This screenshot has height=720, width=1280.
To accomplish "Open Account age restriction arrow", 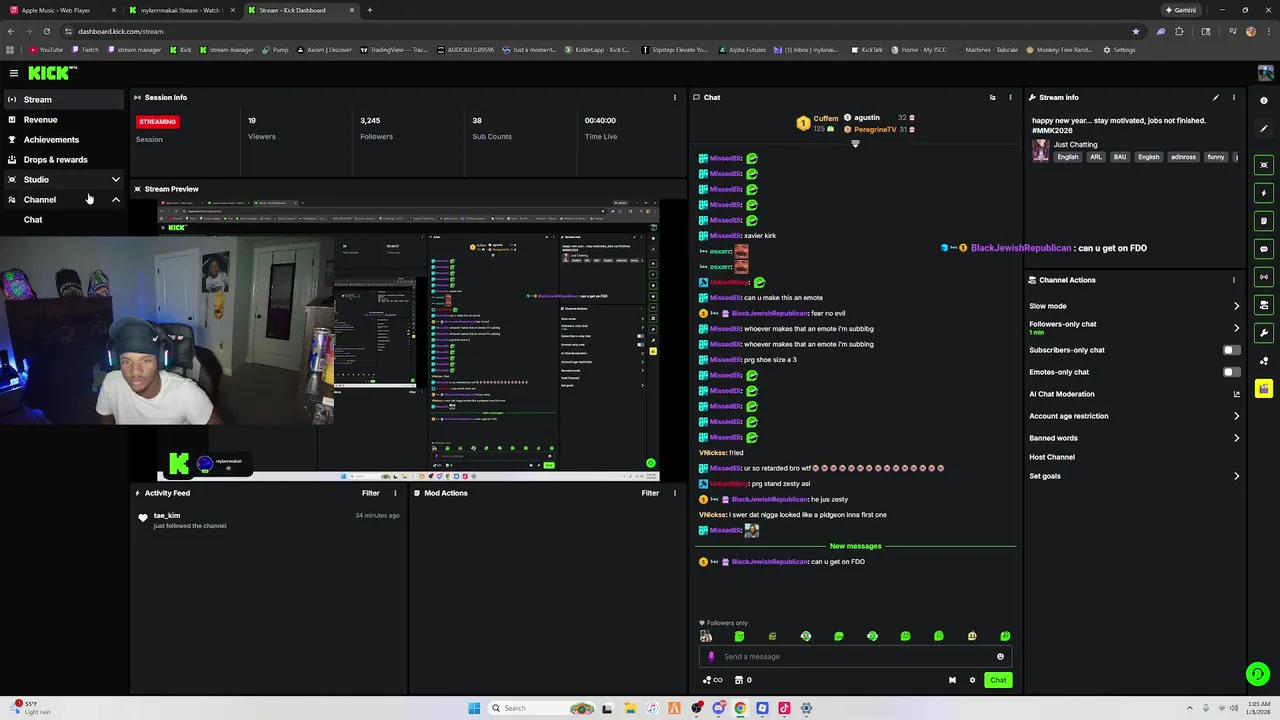I will pos(1236,416).
